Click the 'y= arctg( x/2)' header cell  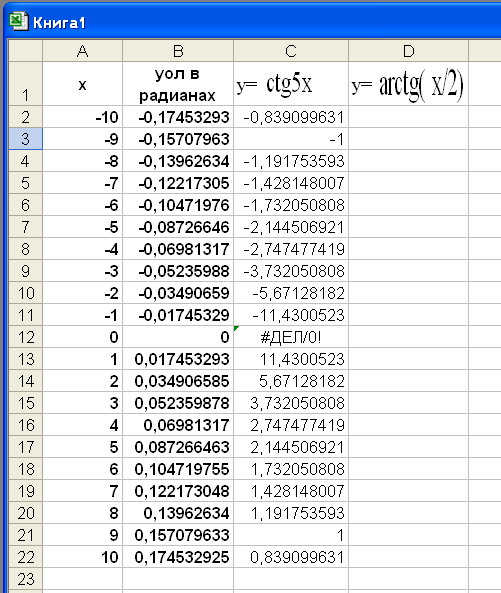tap(408, 84)
